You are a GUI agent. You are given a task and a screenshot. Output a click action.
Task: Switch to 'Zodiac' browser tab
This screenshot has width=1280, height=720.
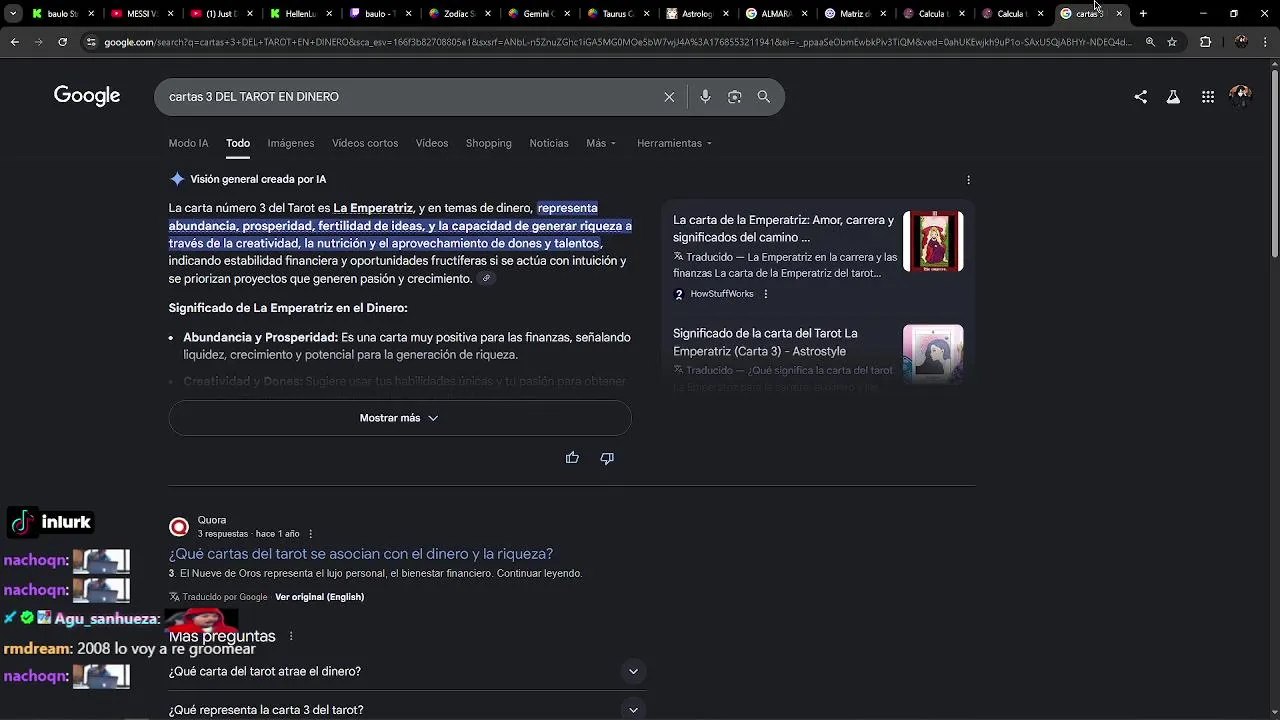(458, 14)
